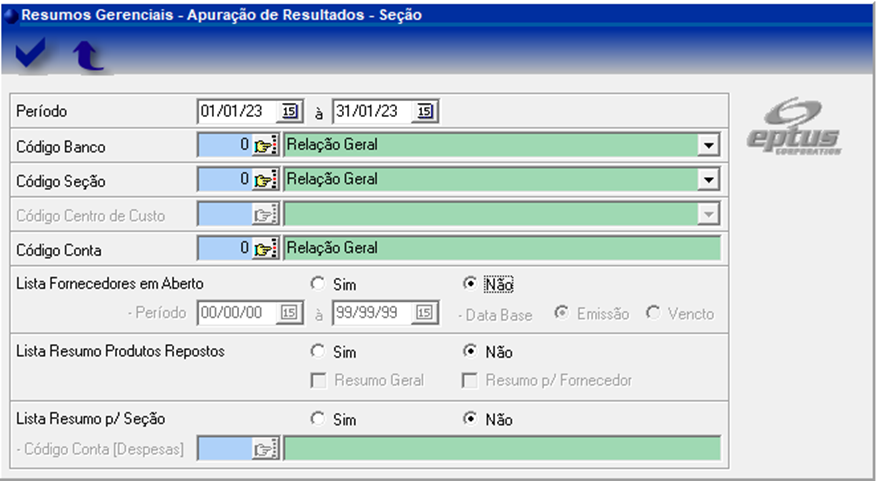This screenshot has width=886, height=481.
Task: Click the Código Seção number field
Action: click(224, 181)
